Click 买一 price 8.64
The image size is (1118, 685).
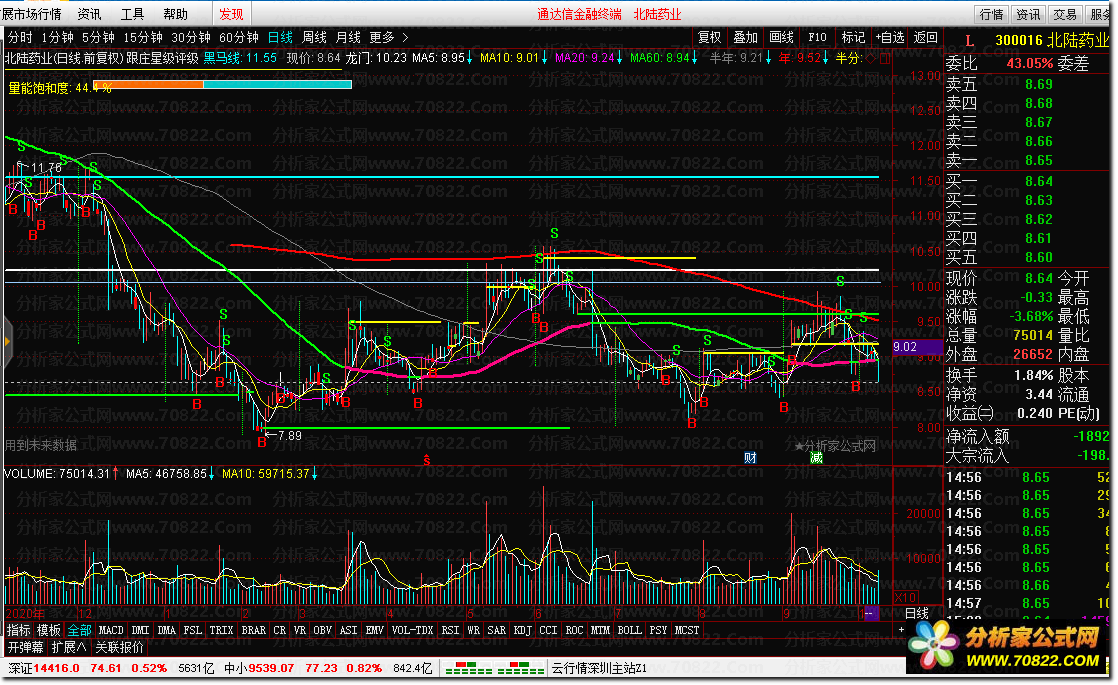[x=1038, y=181]
